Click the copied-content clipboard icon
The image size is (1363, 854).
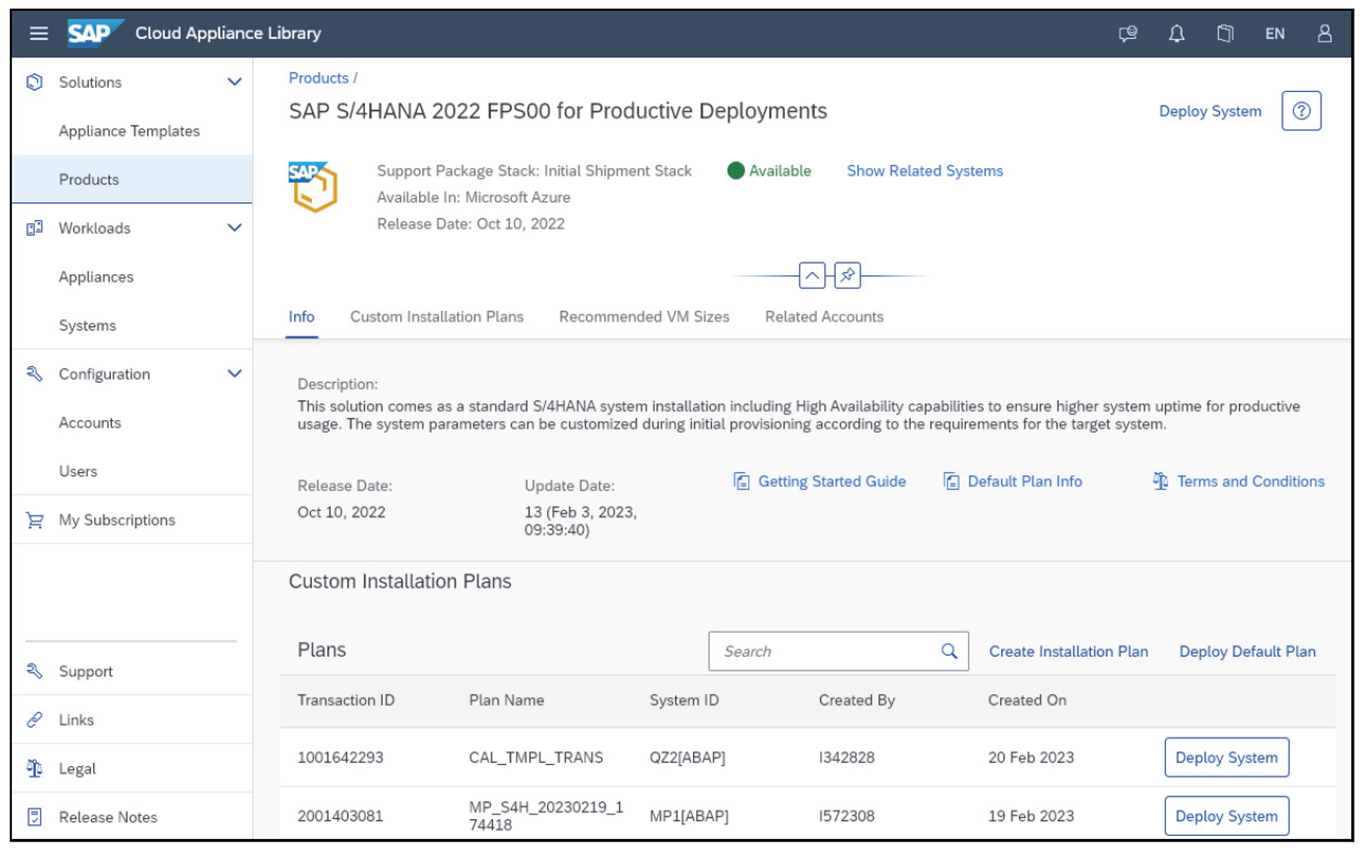1225,33
